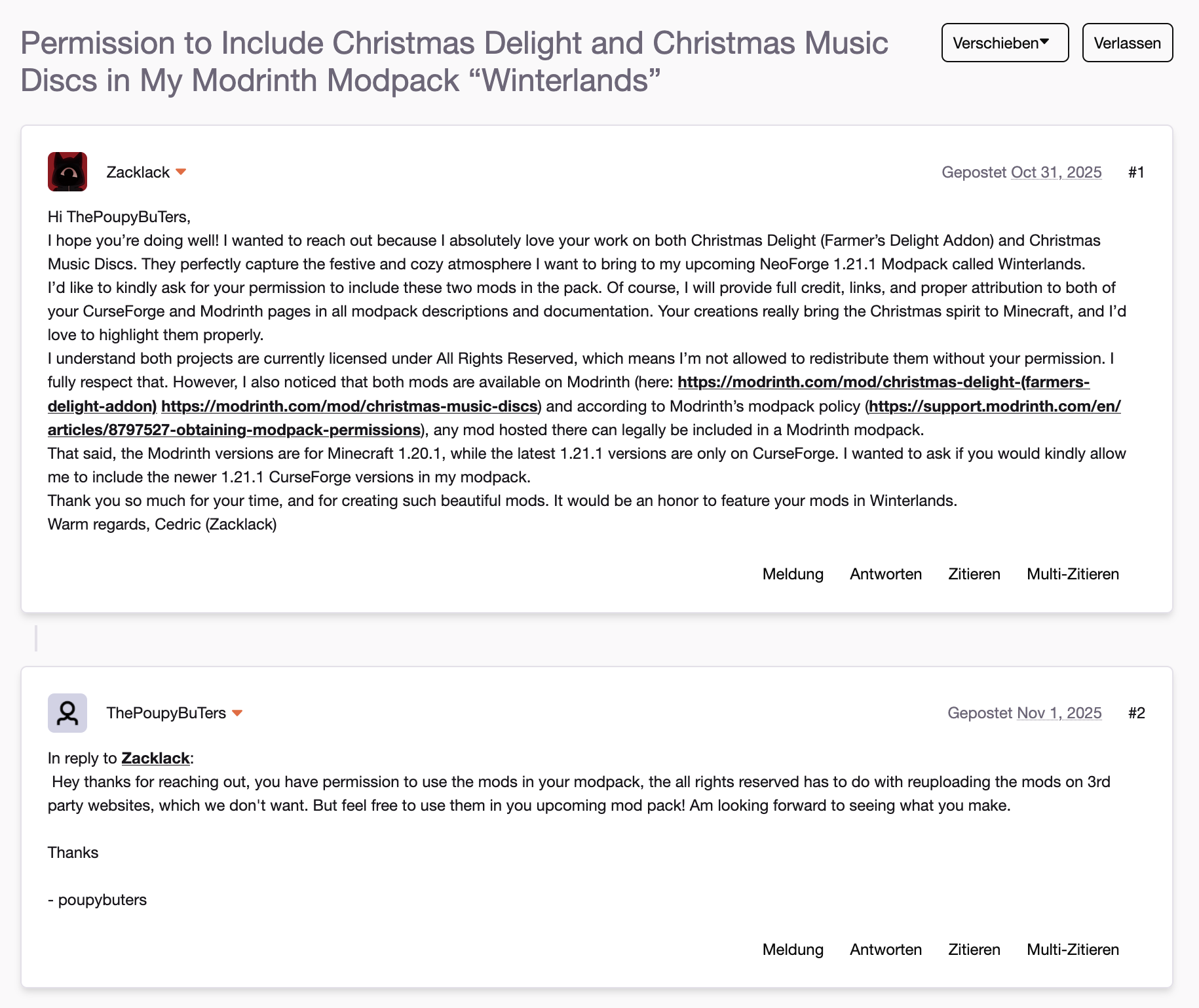1199x1008 pixels.
Task: Click the Zacklack mention link in the reply
Action: [x=155, y=758]
